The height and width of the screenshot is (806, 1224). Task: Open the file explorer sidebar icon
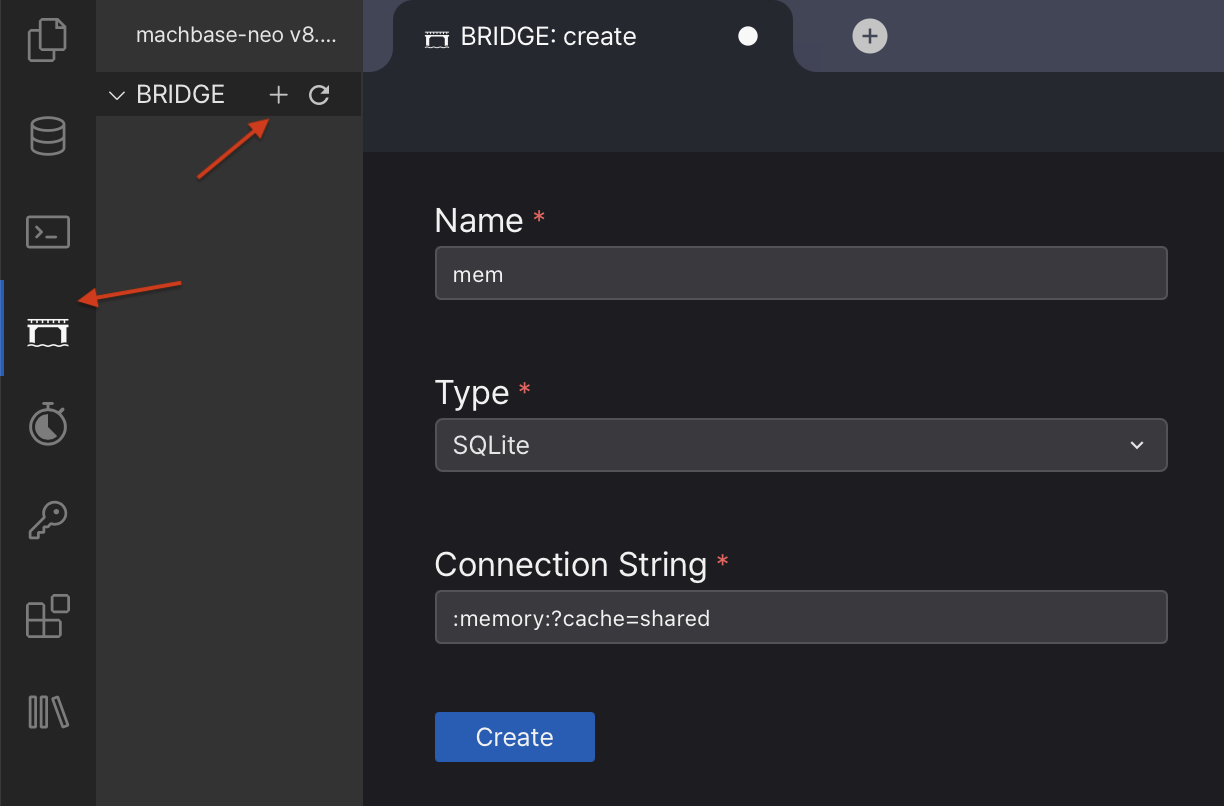tap(47, 40)
